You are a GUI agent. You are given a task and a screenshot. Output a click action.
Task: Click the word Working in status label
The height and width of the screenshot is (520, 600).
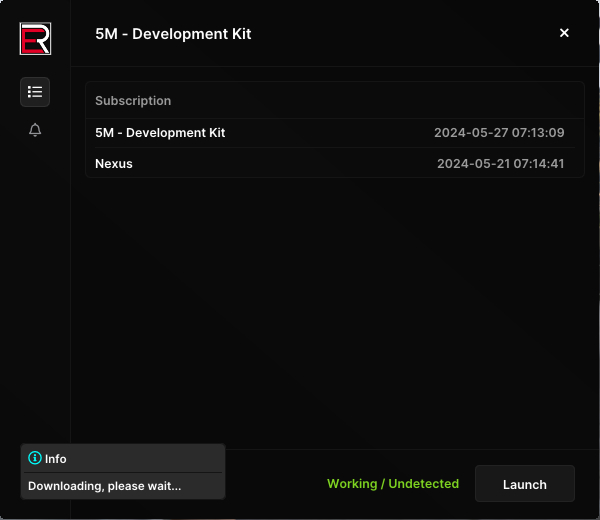(x=352, y=484)
